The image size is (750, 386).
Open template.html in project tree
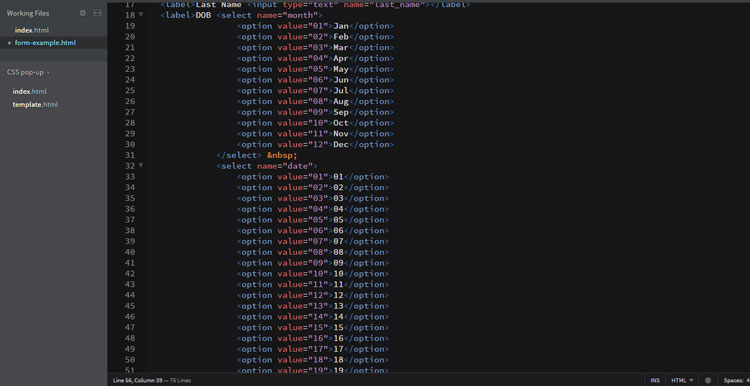[x=35, y=104]
